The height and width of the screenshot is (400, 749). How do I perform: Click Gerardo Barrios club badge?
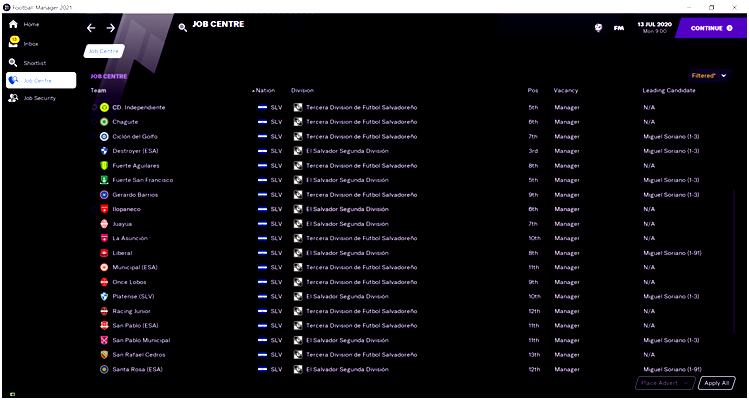[x=104, y=195]
